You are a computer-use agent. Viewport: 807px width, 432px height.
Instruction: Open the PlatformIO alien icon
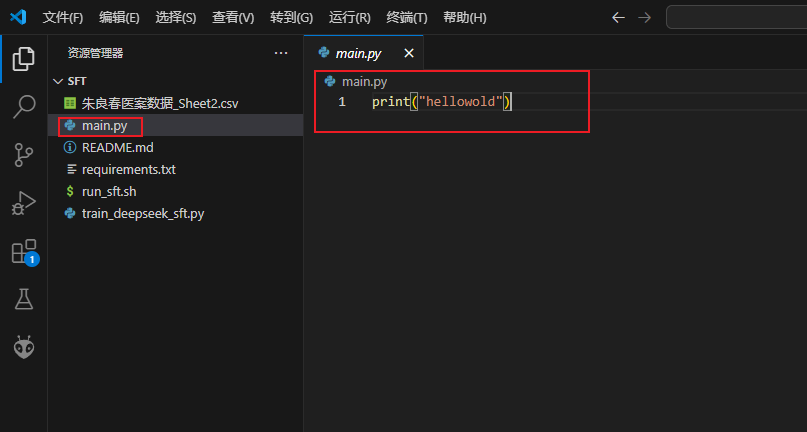point(24,347)
